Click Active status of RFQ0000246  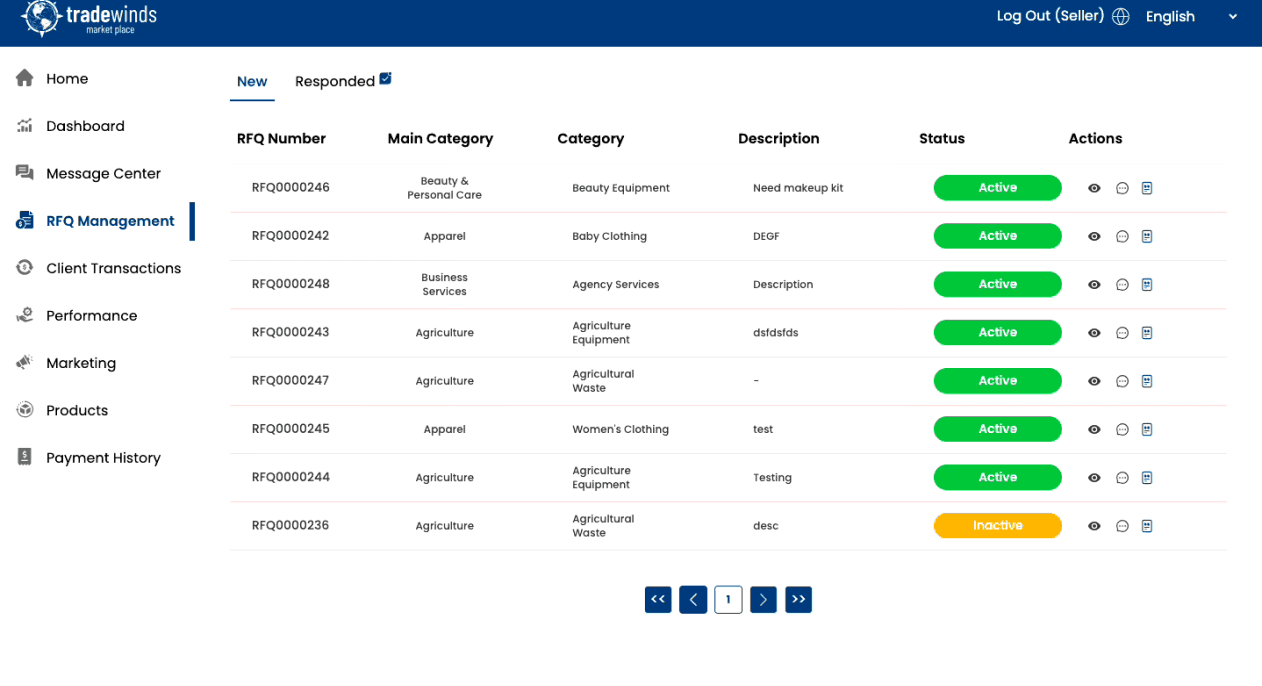pyautogui.click(x=997, y=188)
